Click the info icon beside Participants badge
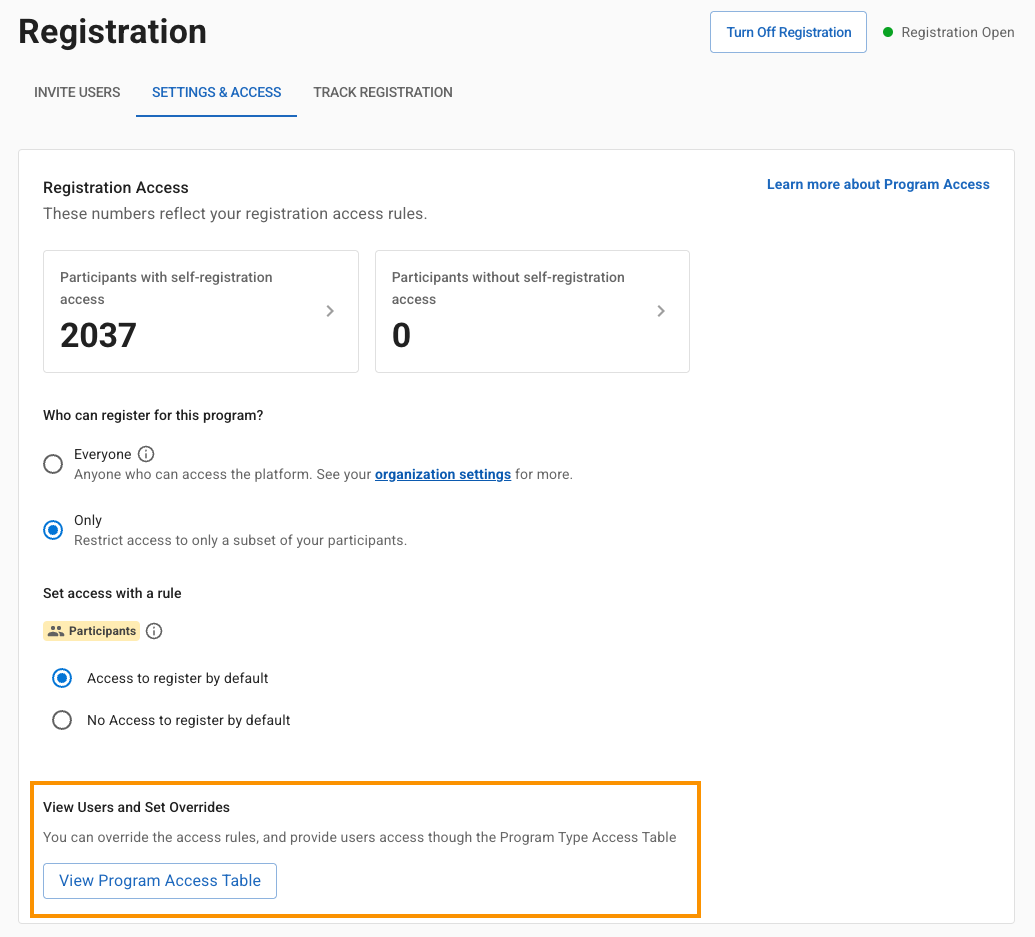The width and height of the screenshot is (1035, 937). coord(154,631)
